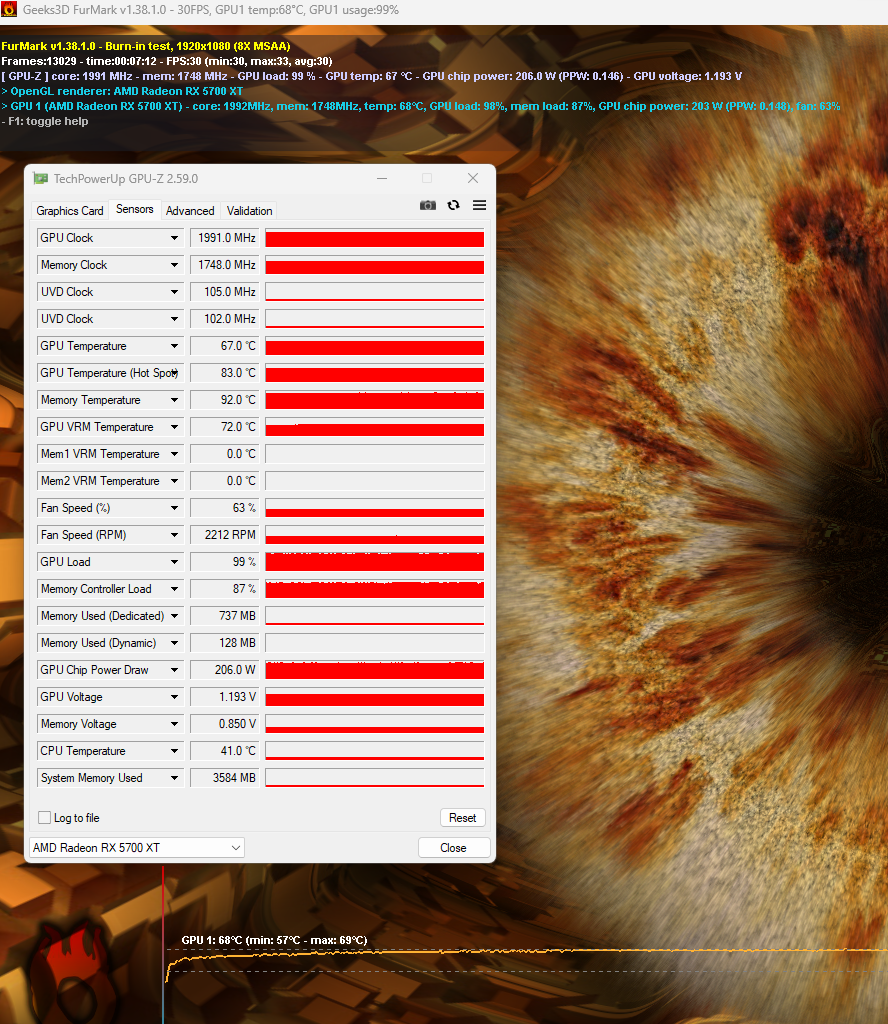Open the GPU VRM Temperature dropdown
This screenshot has width=888, height=1024.
point(174,427)
